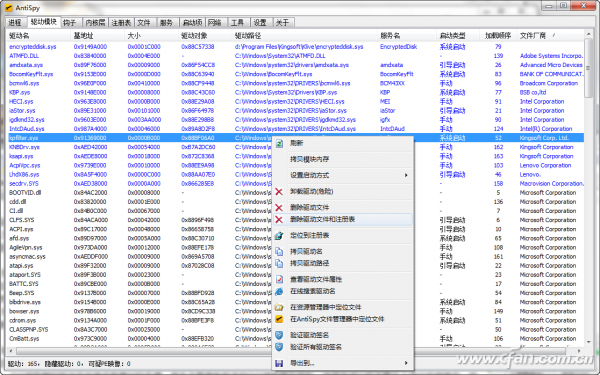Image resolution: width=600 pixels, height=375 pixels.
Task: Switch to the 启动项 tab
Action: pyautogui.click(x=192, y=23)
